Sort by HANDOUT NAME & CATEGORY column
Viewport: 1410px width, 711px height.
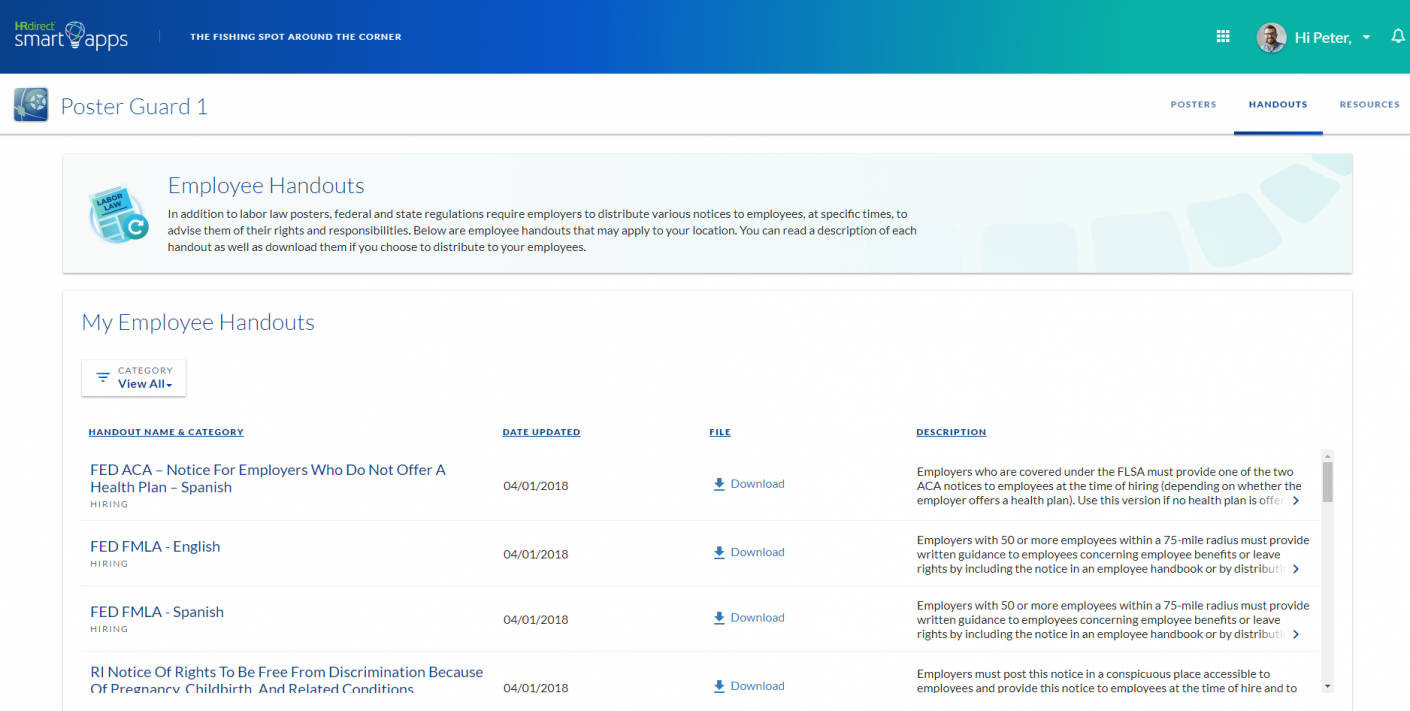[x=166, y=431]
